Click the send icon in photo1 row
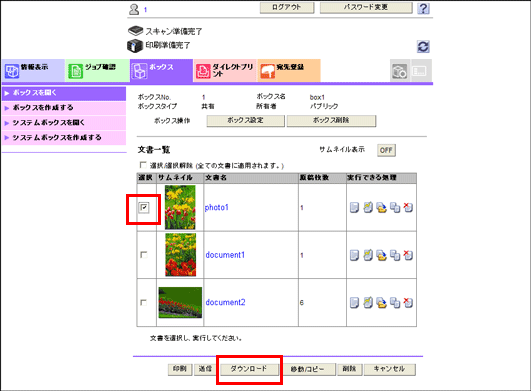531x391 pixels. (368, 207)
